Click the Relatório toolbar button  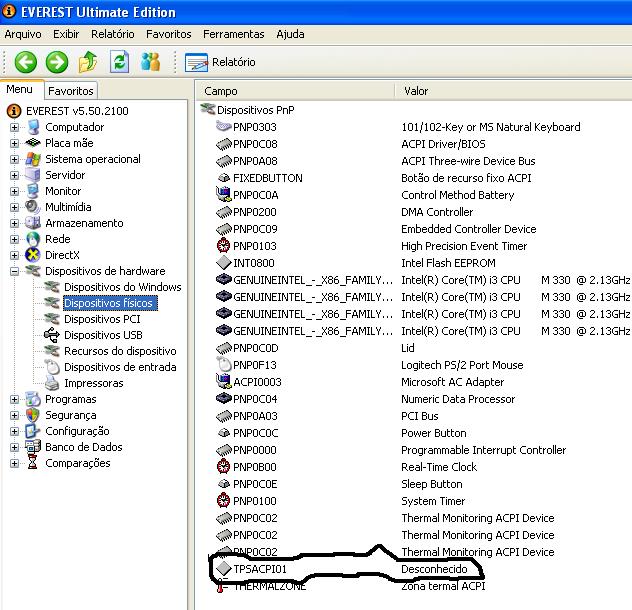[x=220, y=62]
